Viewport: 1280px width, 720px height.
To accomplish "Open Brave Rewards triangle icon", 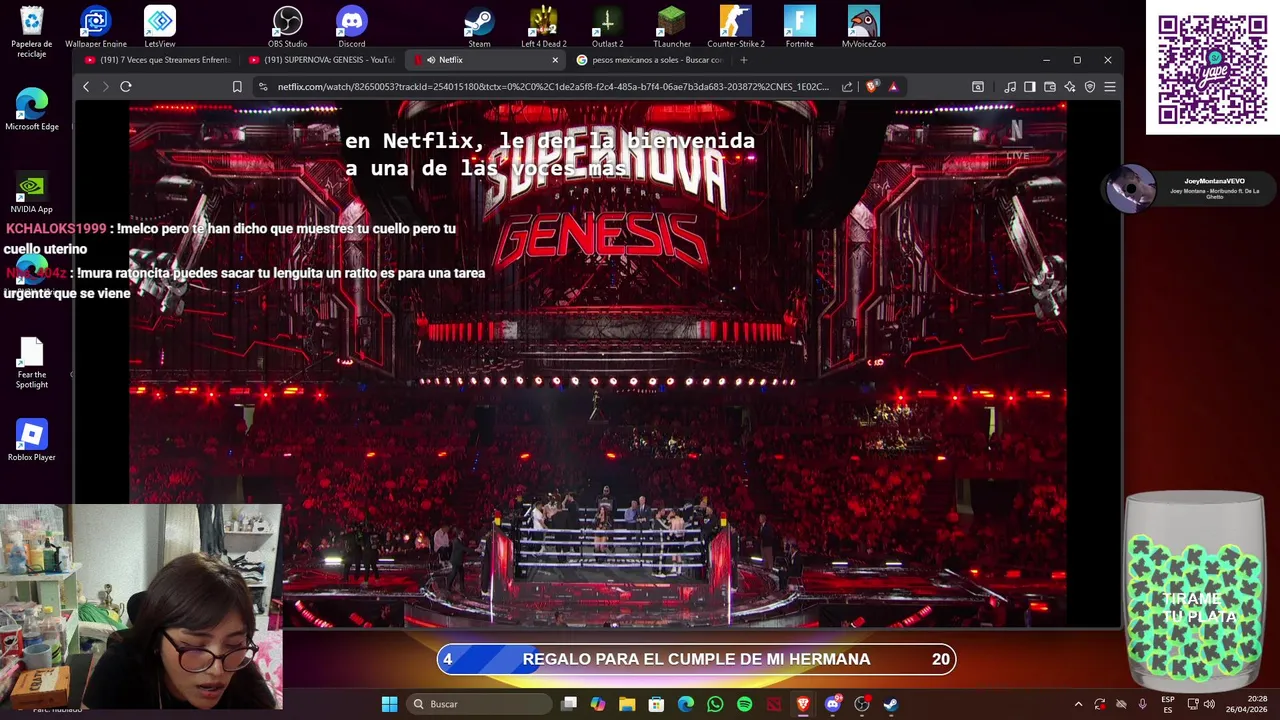I will [x=893, y=87].
